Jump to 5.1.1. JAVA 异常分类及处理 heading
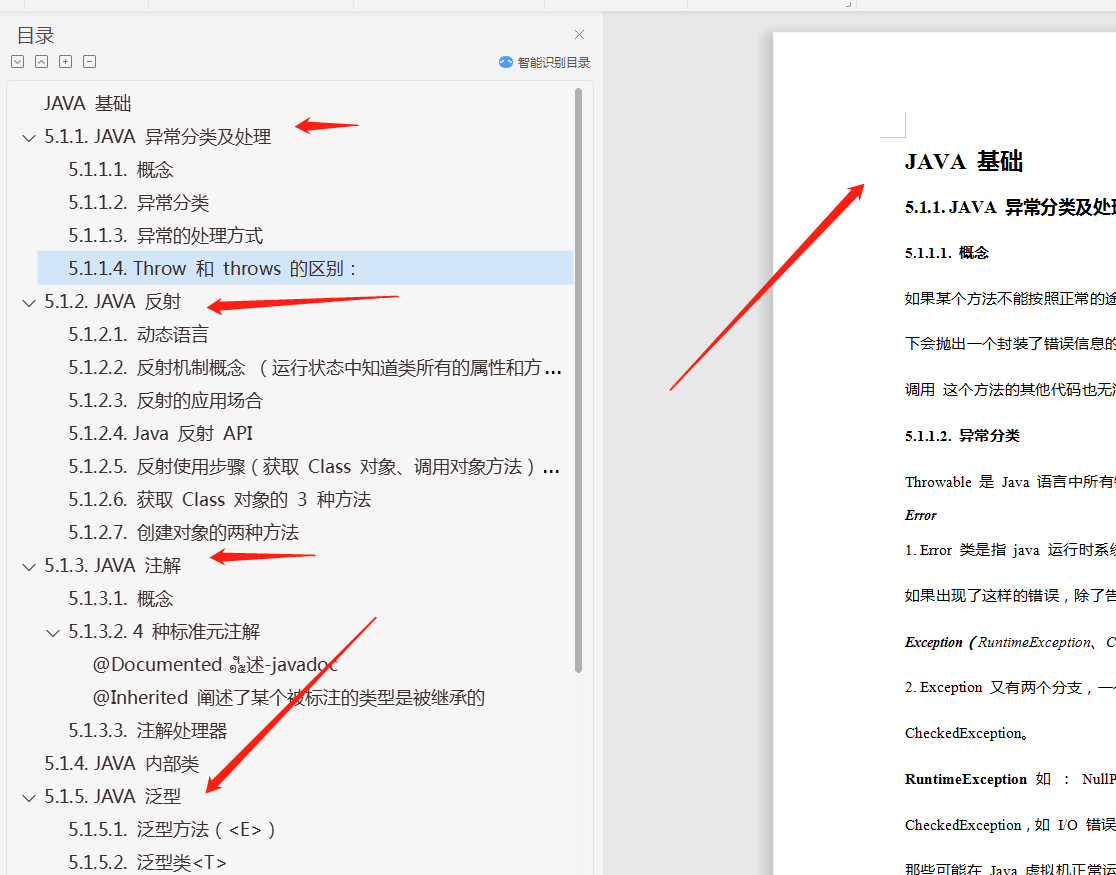This screenshot has width=1116, height=875. click(157, 137)
